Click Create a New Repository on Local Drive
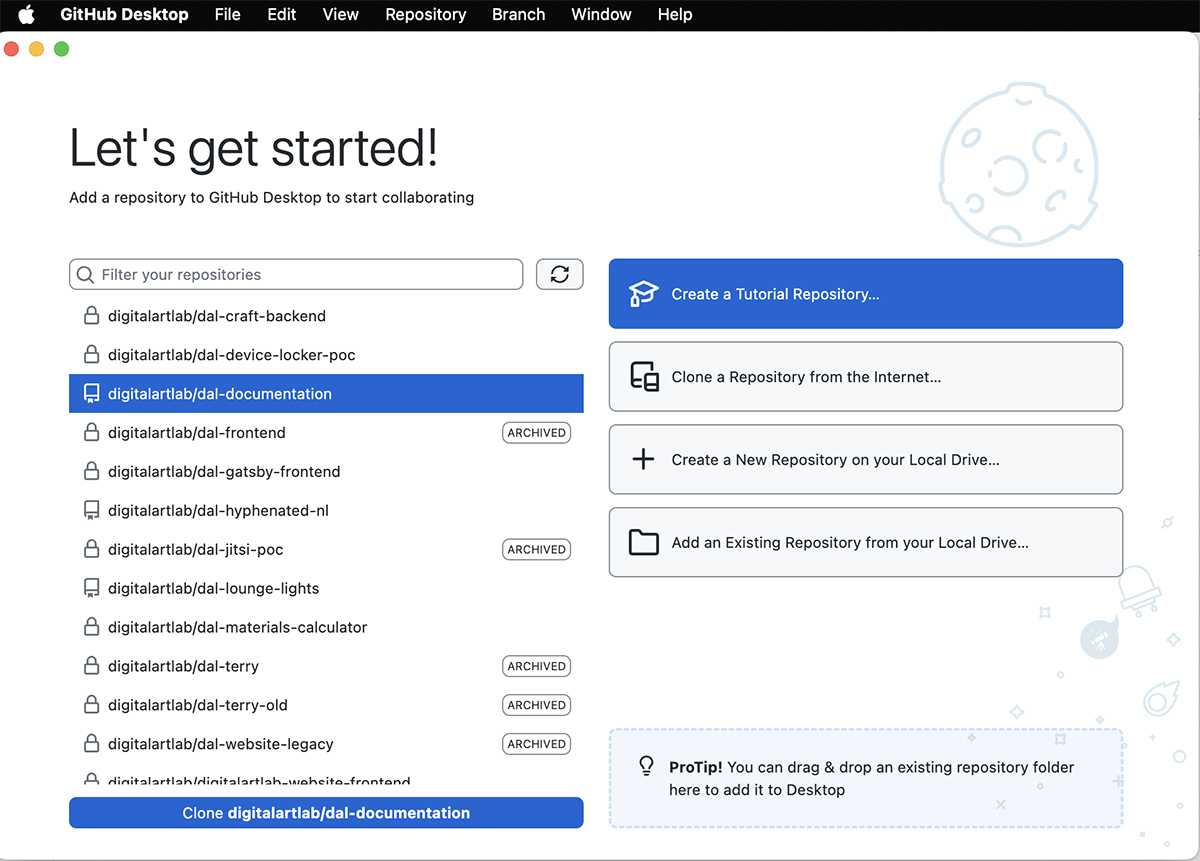The image size is (1200, 861). pos(866,460)
